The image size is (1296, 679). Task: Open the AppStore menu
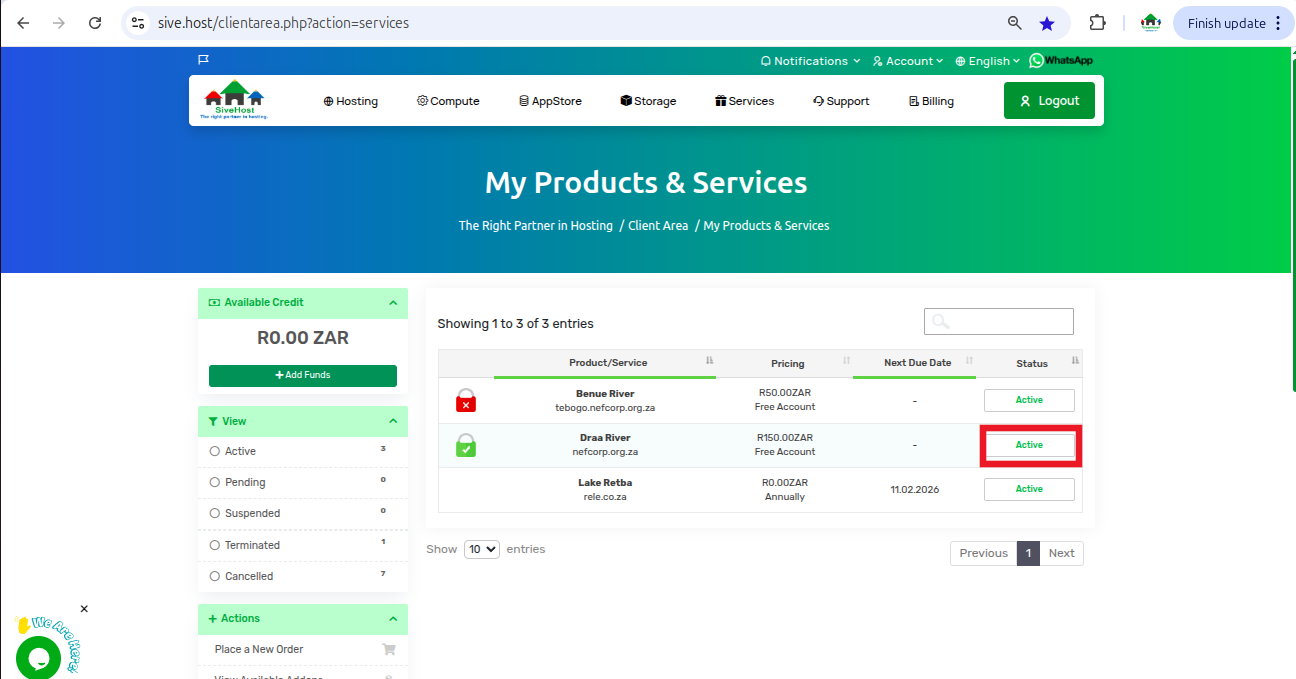click(x=550, y=101)
